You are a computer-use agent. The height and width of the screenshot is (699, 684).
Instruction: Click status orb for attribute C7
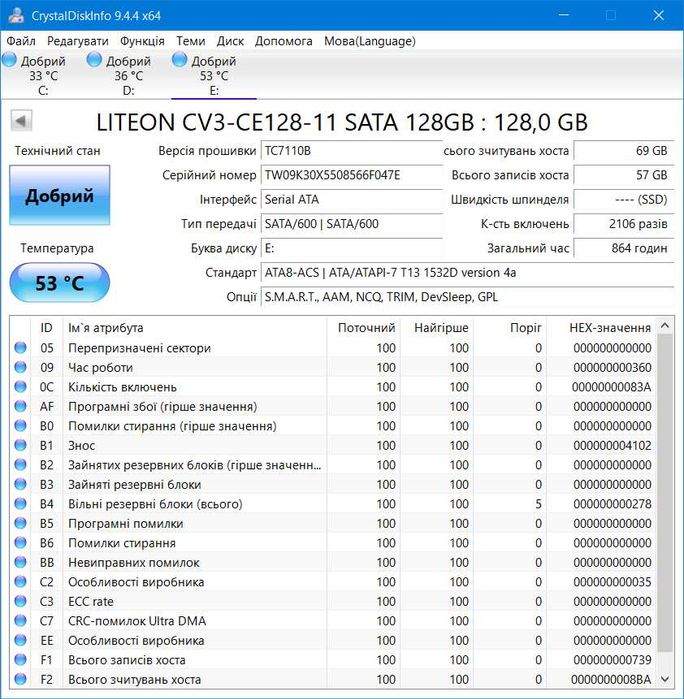pyautogui.click(x=21, y=621)
